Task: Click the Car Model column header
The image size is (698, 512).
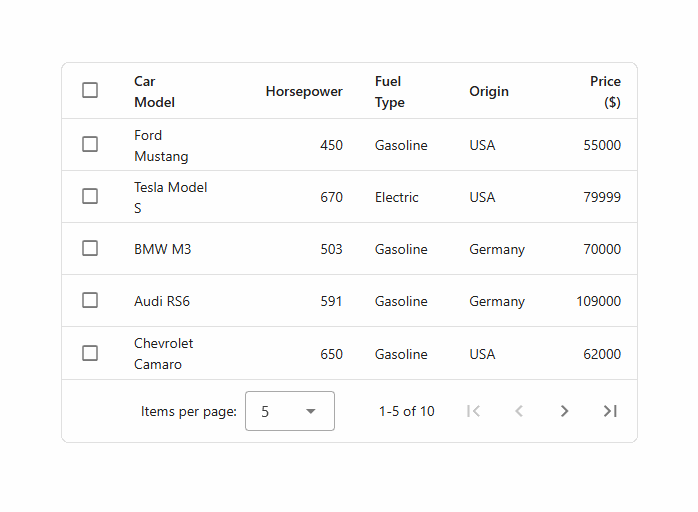Action: point(155,91)
